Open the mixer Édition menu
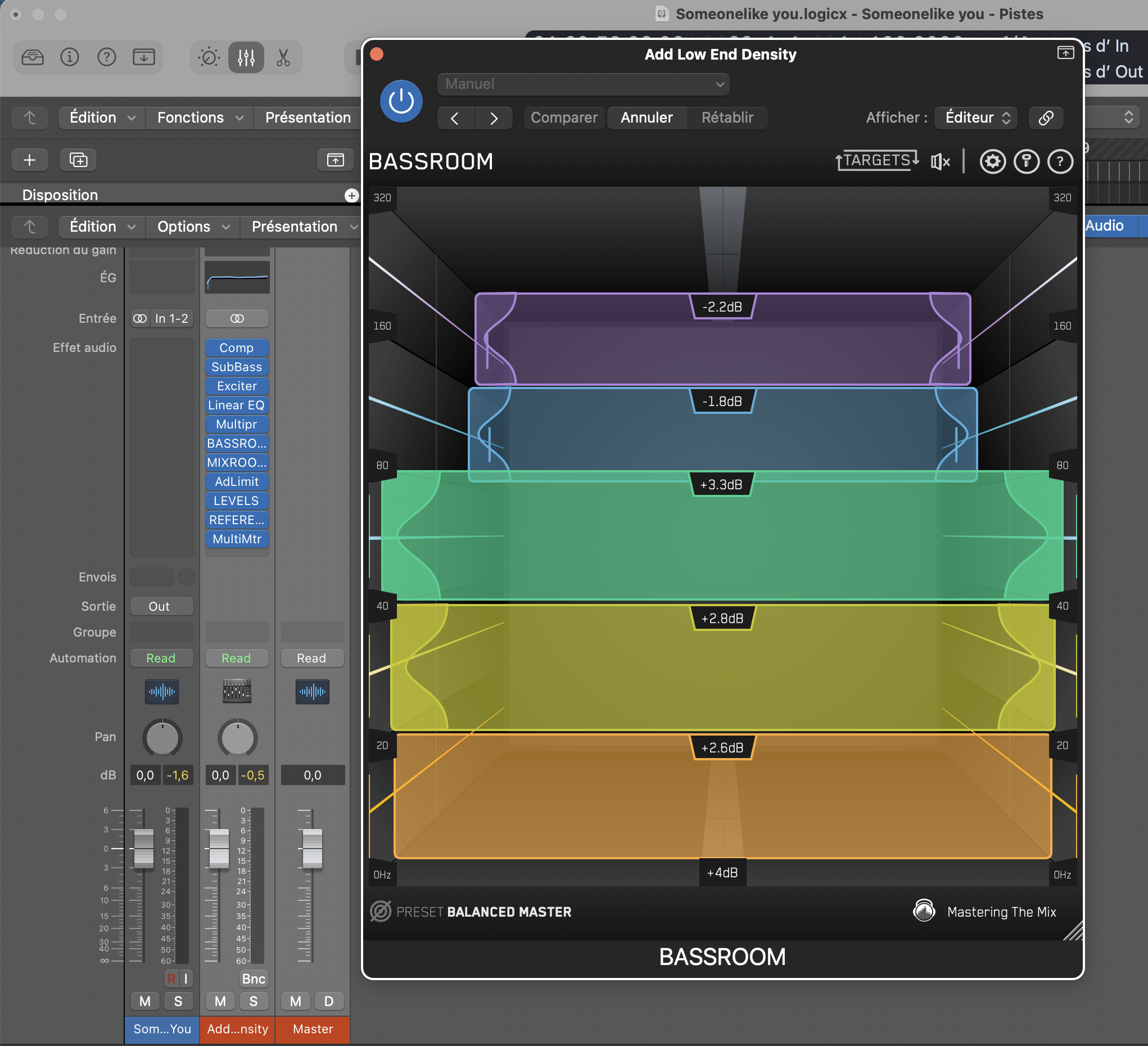The height and width of the screenshot is (1046, 1148). [101, 227]
